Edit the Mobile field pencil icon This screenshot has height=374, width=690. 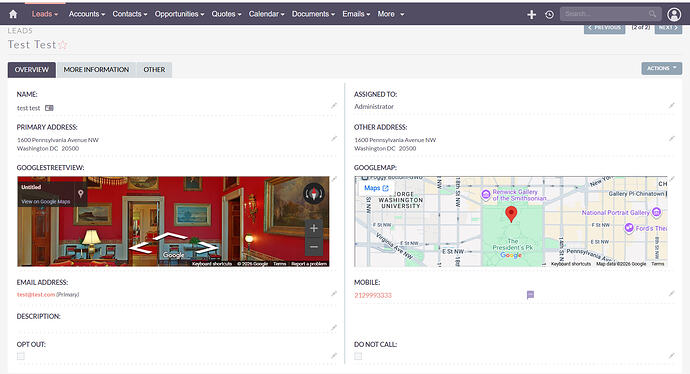tap(672, 293)
